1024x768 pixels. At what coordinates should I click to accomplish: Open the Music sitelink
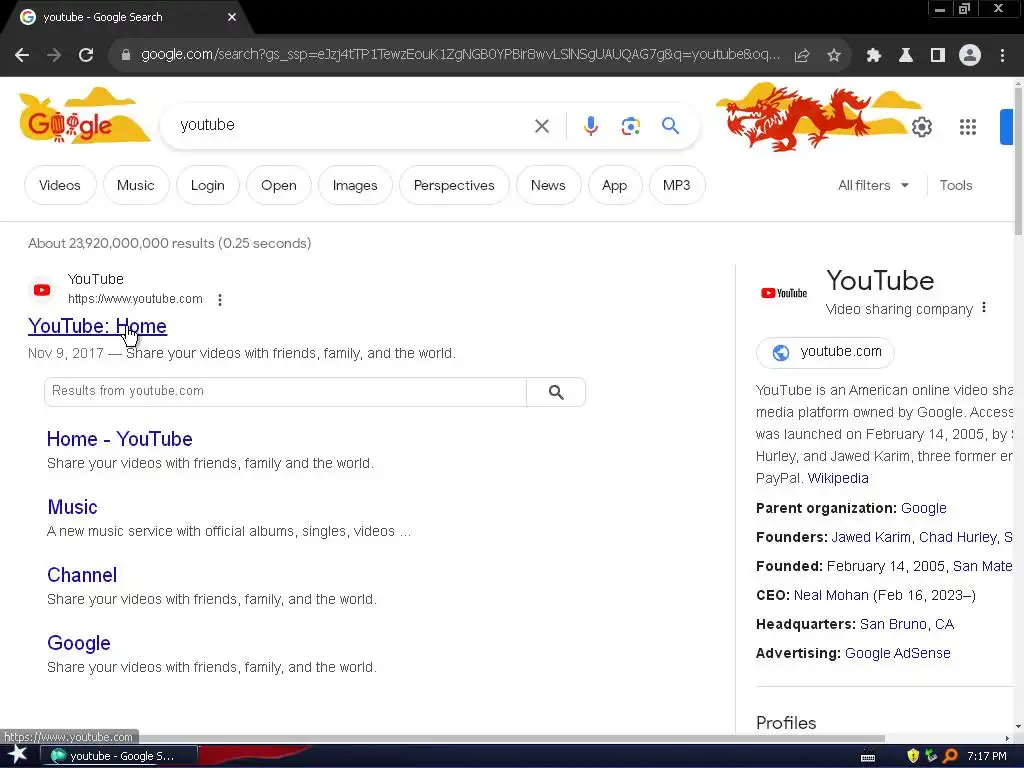click(72, 507)
